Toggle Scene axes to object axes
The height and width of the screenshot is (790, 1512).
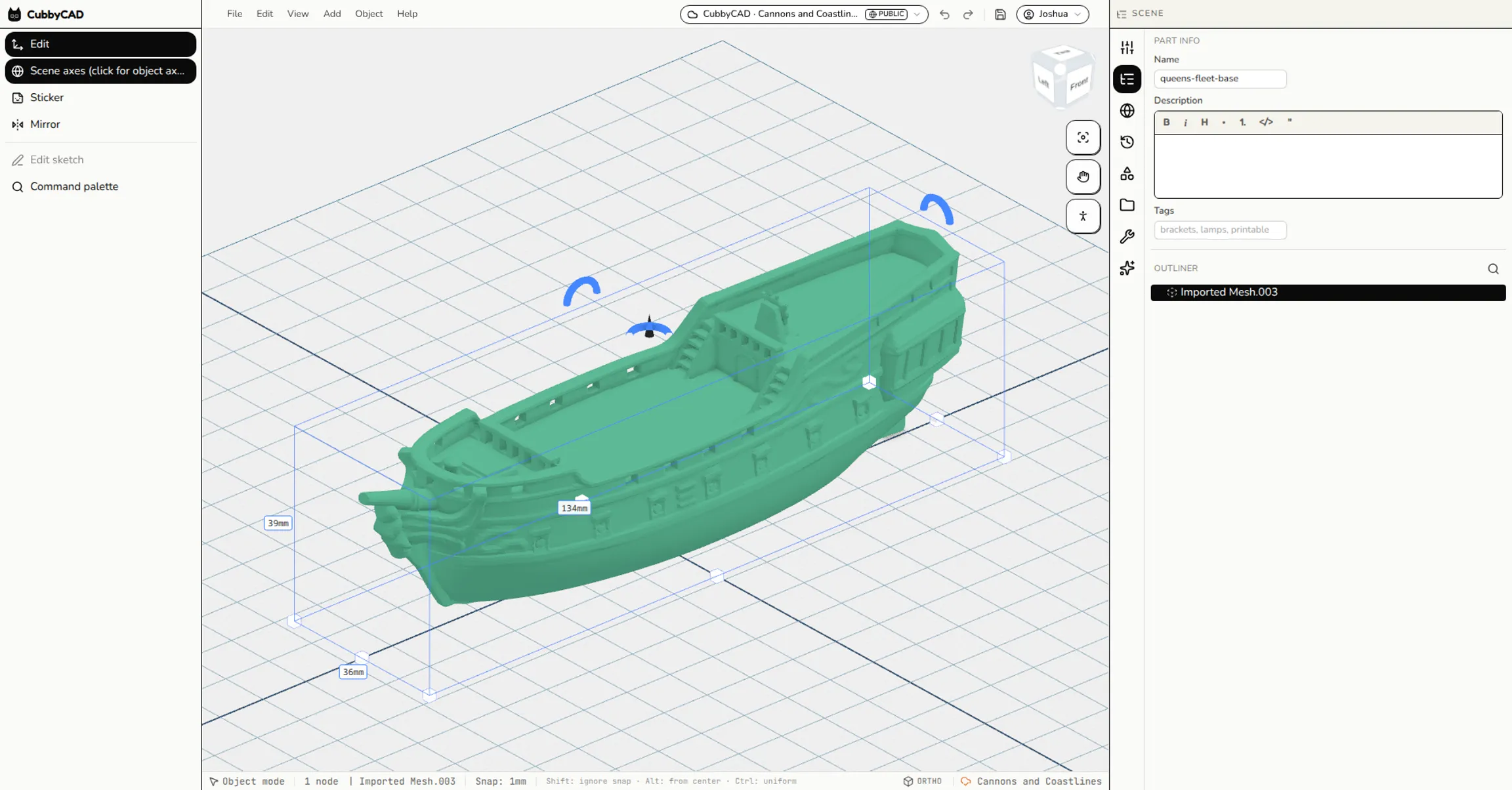100,71
